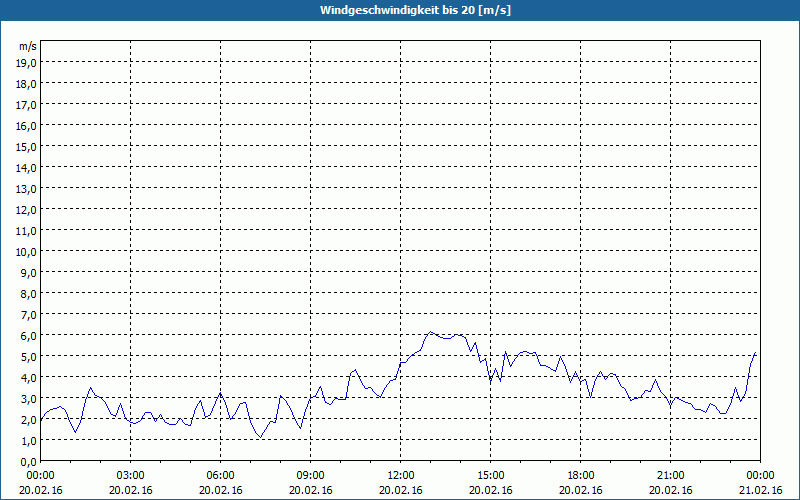
Task: Select the 17,0 y-axis label
Action: tap(27, 105)
